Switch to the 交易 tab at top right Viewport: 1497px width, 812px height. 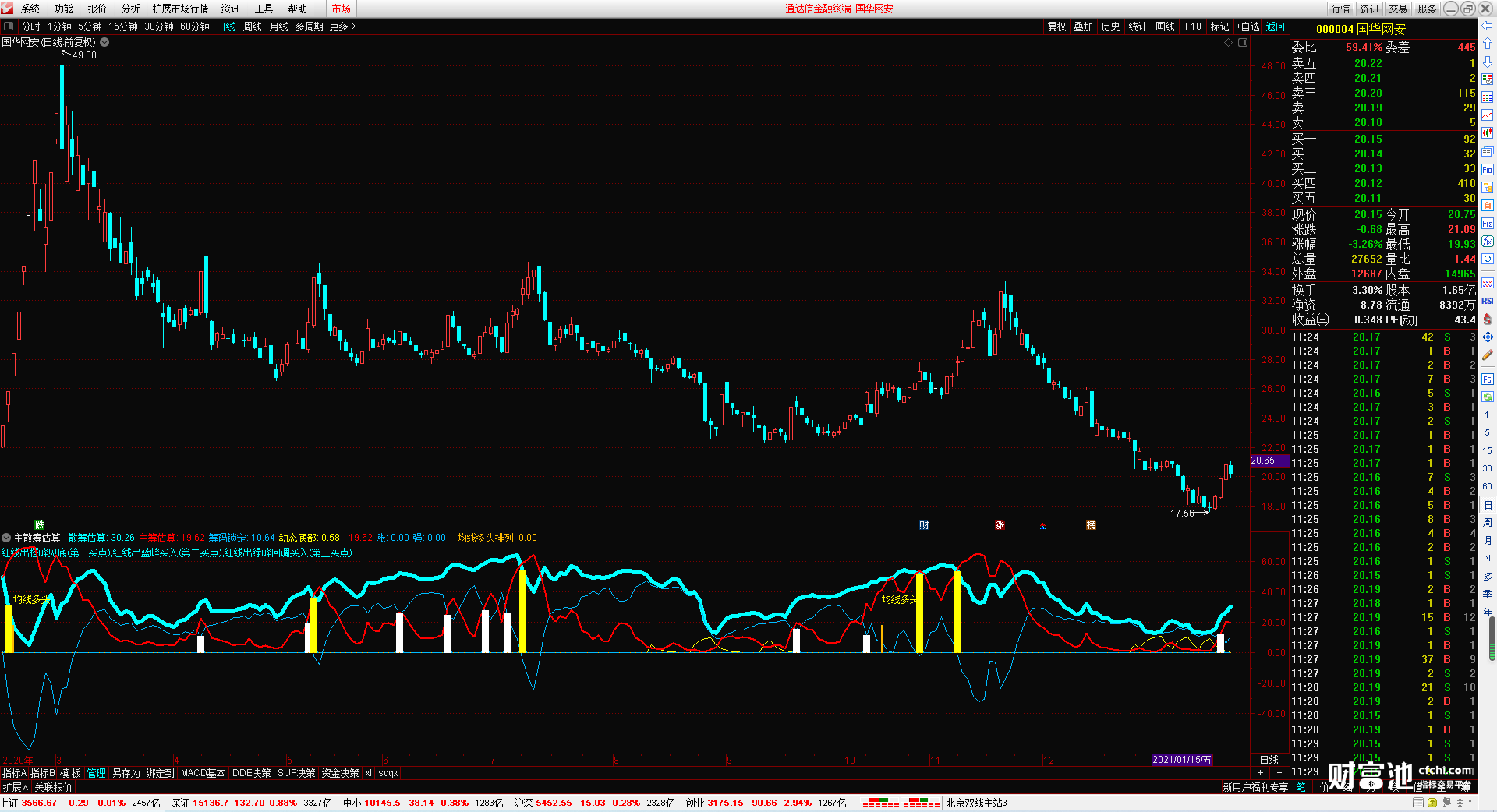(1398, 9)
